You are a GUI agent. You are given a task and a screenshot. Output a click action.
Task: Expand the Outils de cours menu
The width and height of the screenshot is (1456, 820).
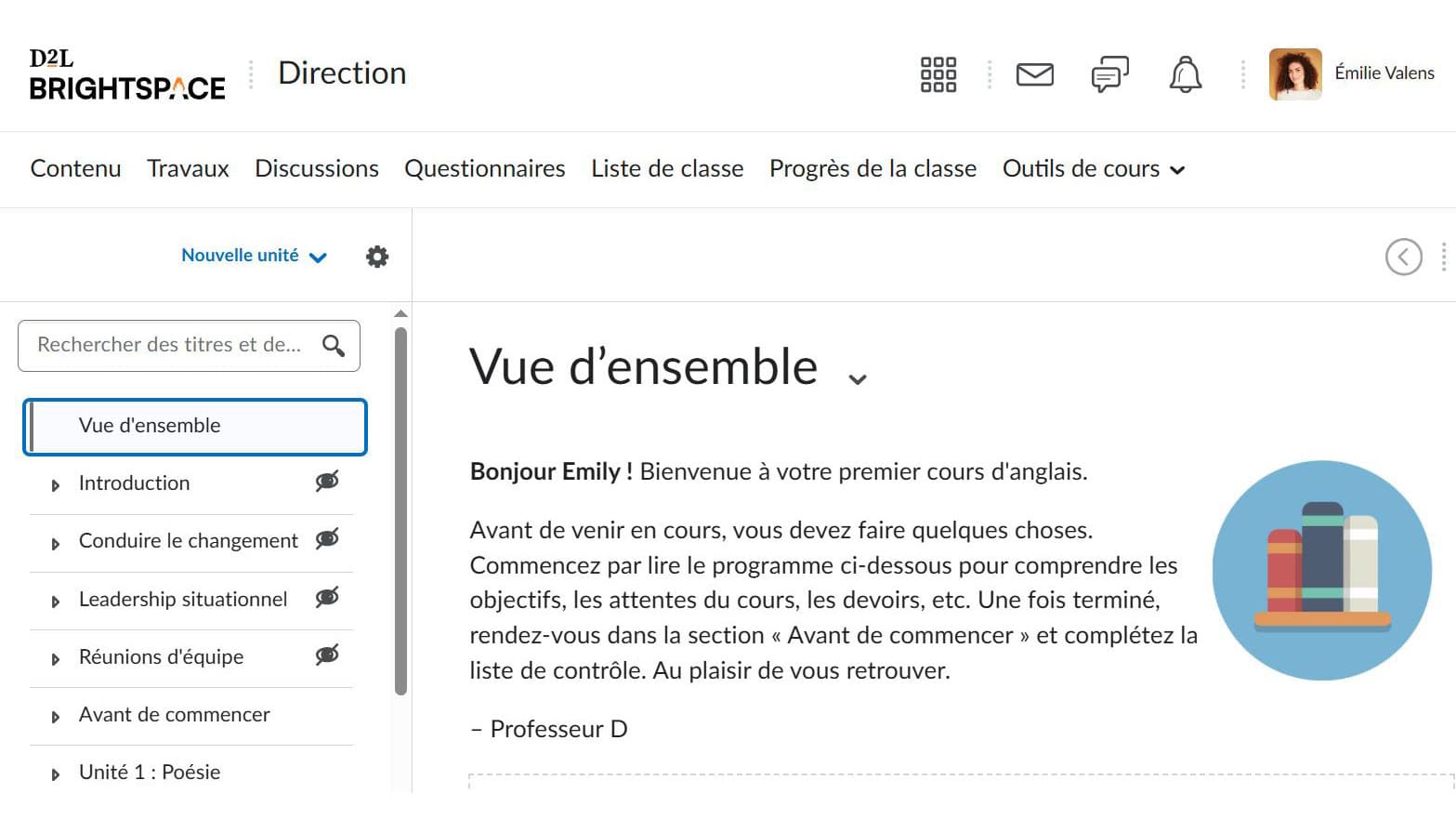[1093, 169]
